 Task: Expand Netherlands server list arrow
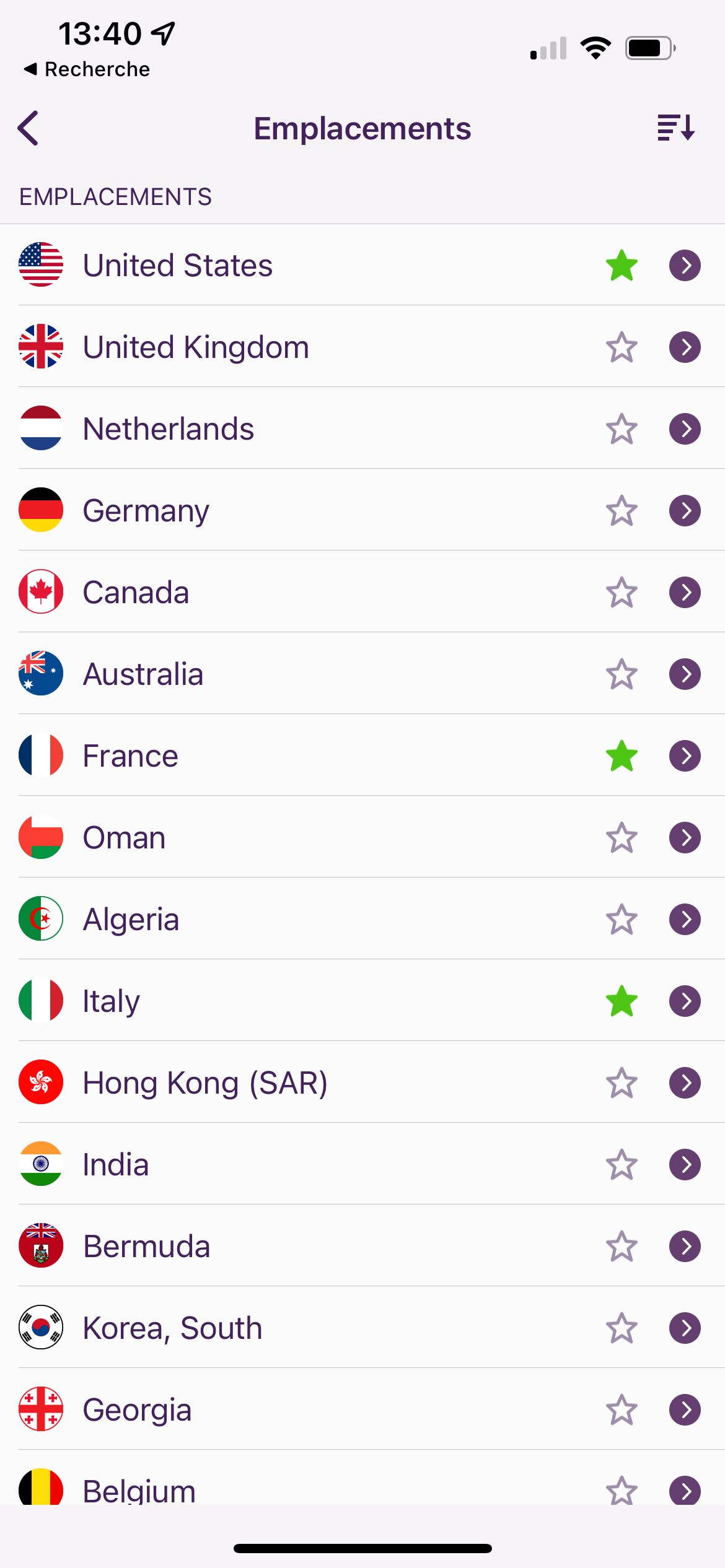pyautogui.click(x=685, y=429)
